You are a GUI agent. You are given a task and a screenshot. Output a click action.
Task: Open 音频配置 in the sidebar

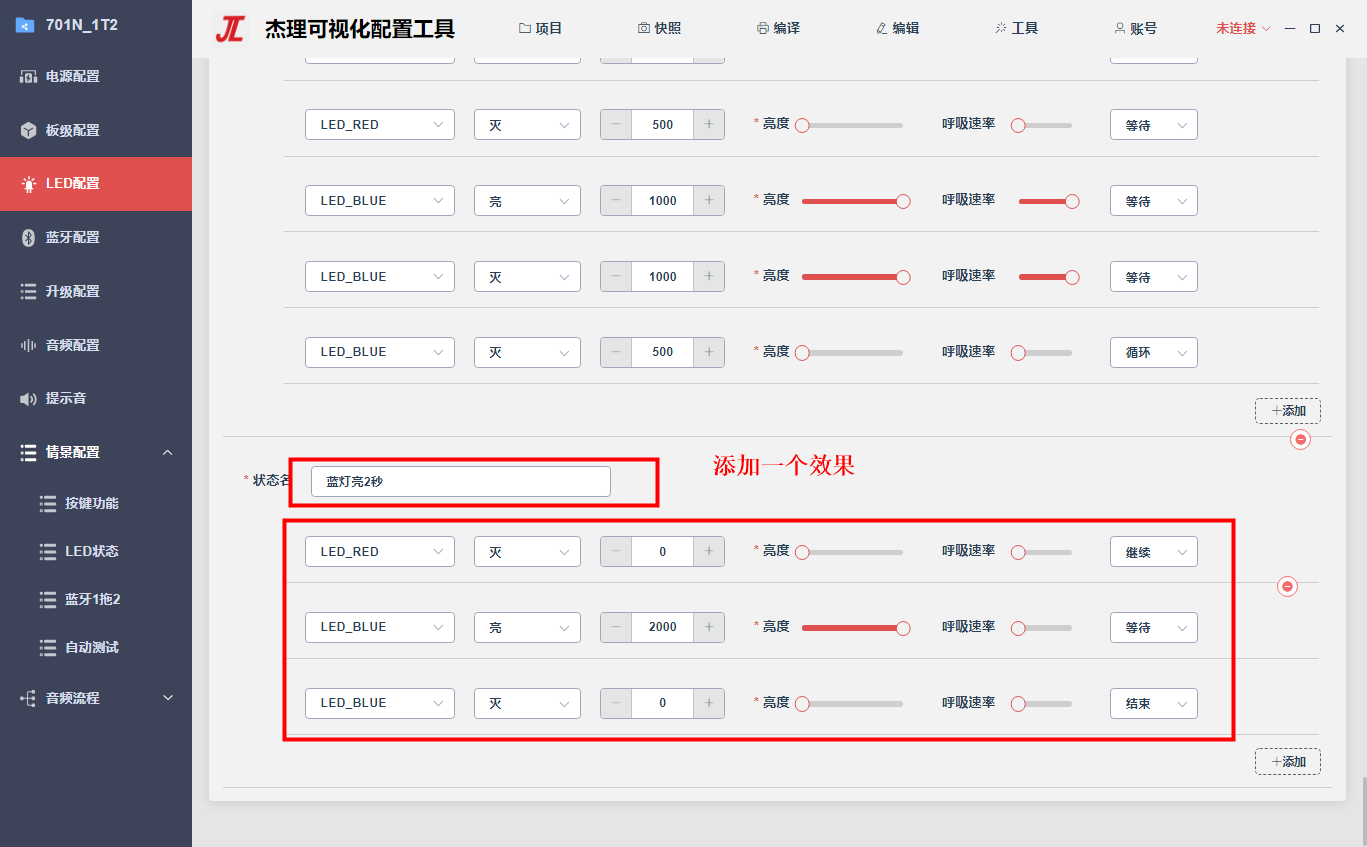point(96,346)
